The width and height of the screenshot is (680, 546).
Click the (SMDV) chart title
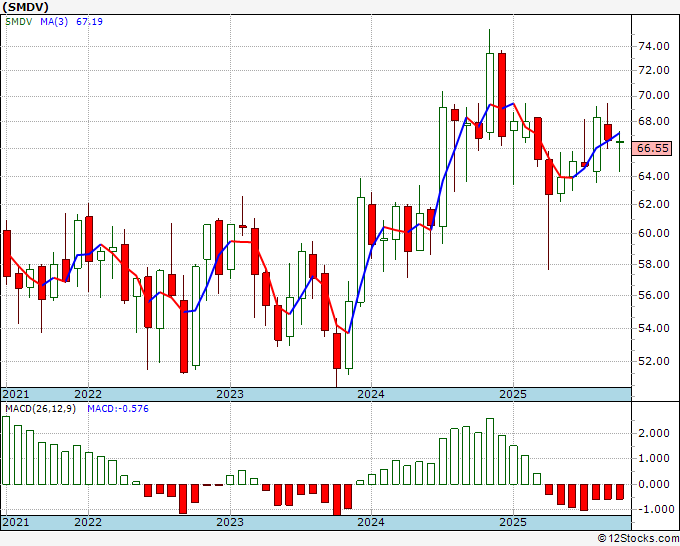25,7
